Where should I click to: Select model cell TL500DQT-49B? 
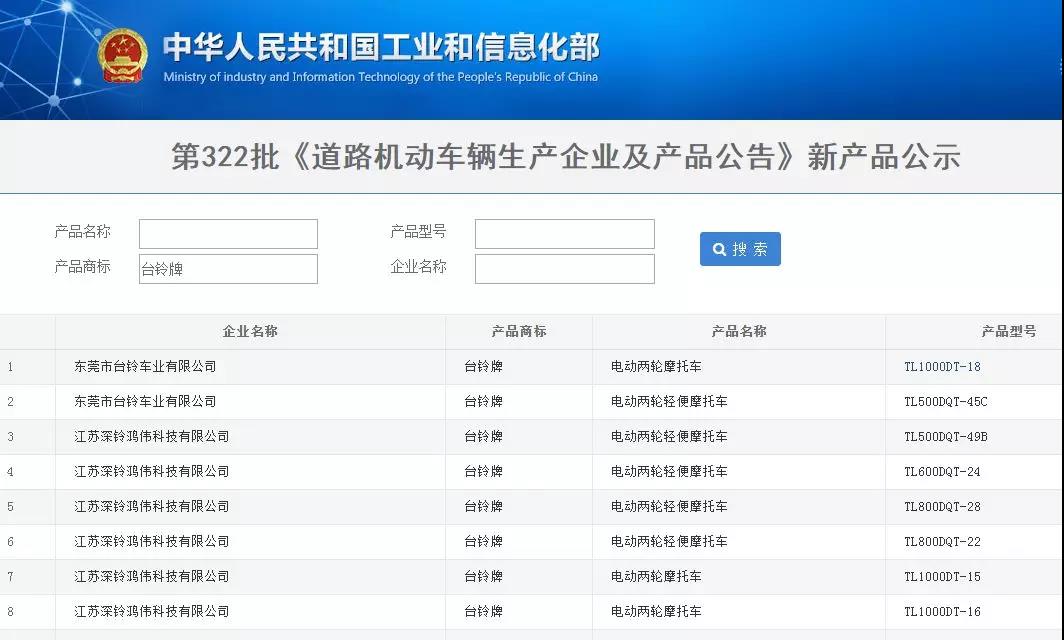point(945,436)
